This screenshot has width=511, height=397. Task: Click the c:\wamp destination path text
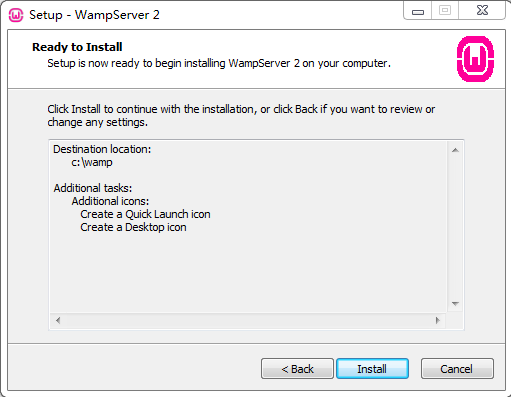click(92, 162)
